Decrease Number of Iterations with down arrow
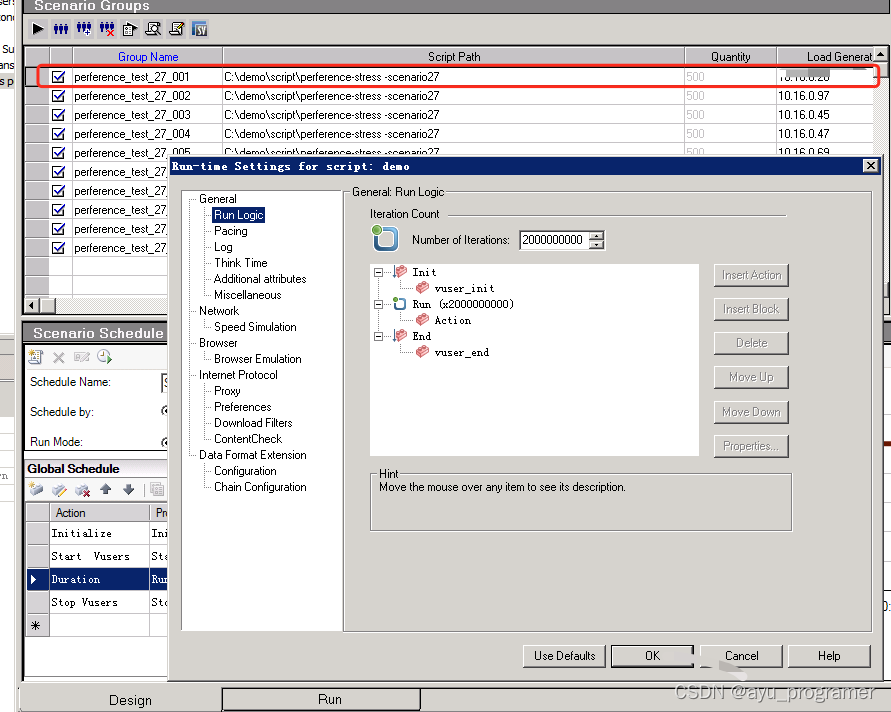The width and height of the screenshot is (891, 712). [x=596, y=244]
